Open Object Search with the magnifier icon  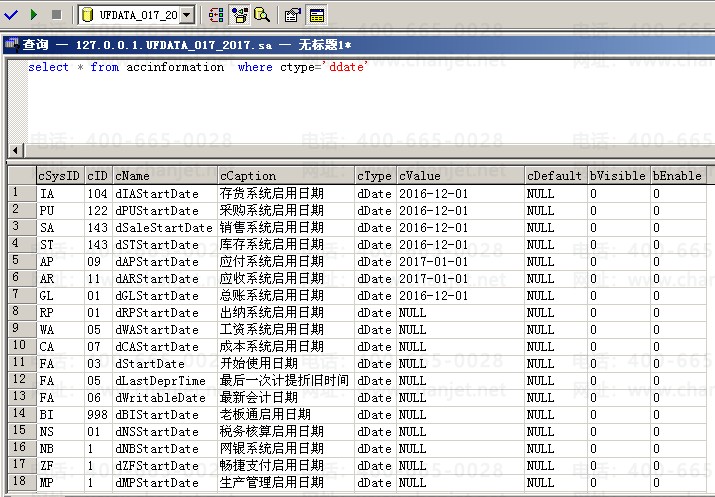pos(262,15)
